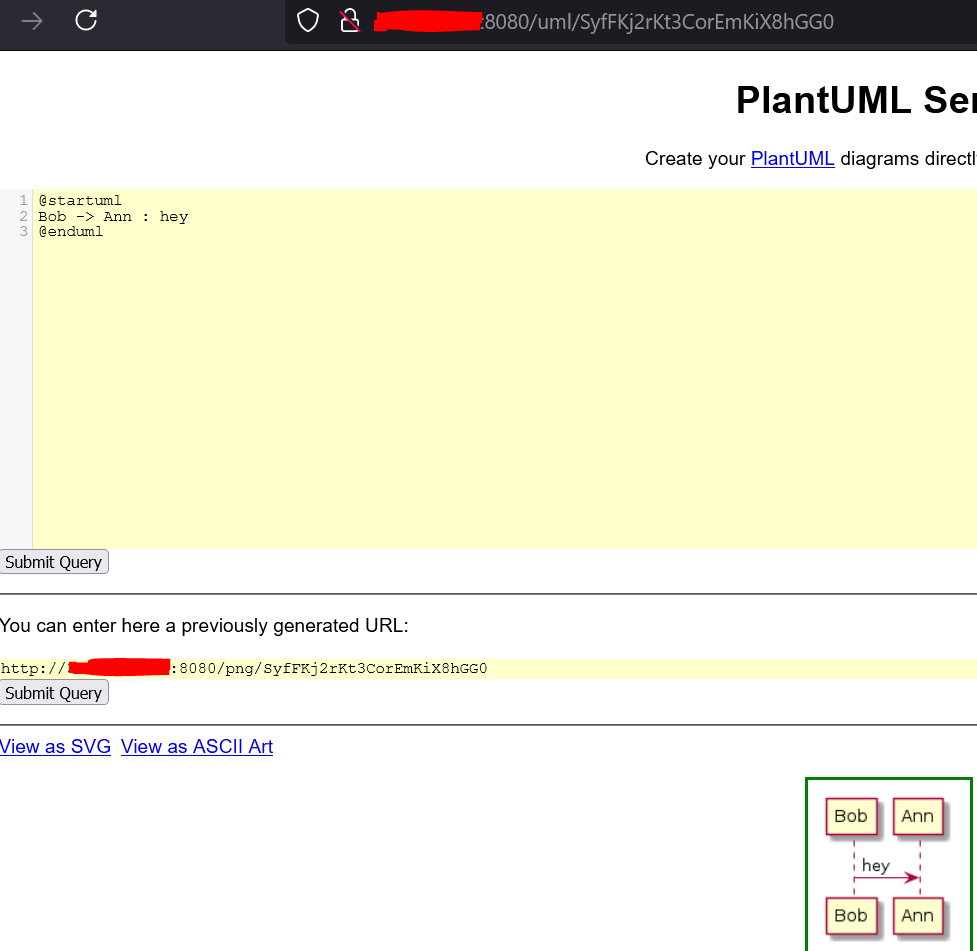Click the @startuml line in the editor
Viewport: 977px width, 951px height.
(x=80, y=200)
